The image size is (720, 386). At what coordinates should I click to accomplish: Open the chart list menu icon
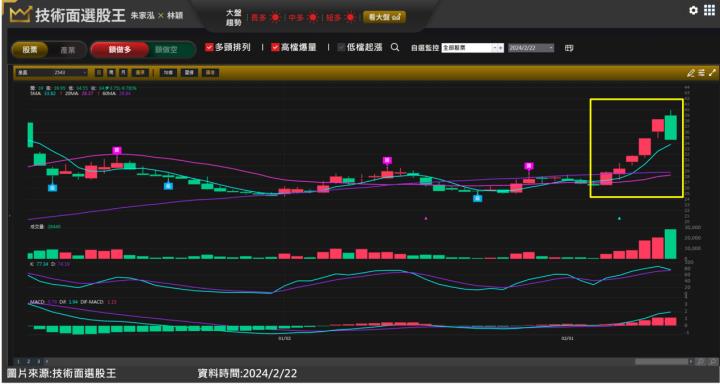702,73
